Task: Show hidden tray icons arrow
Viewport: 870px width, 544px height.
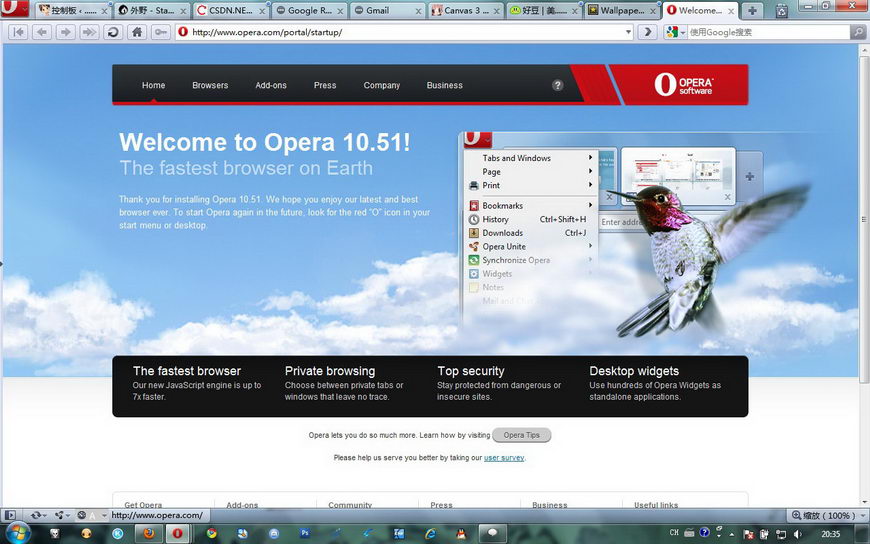Action: pos(731,534)
